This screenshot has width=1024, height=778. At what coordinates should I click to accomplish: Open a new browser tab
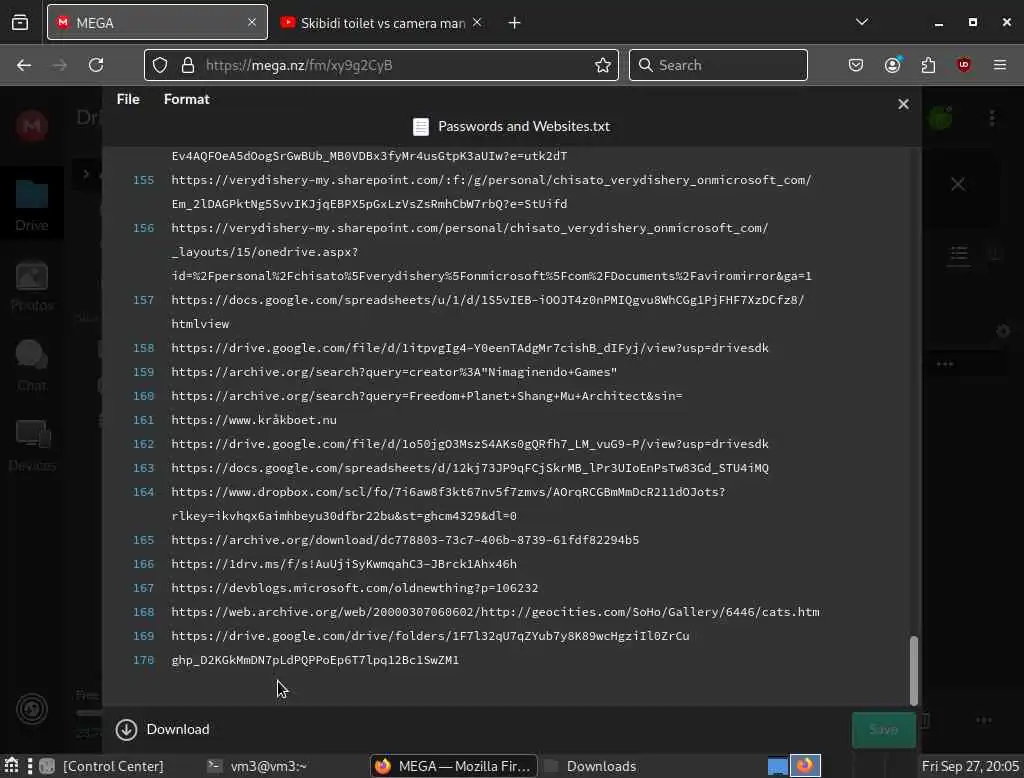point(515,23)
